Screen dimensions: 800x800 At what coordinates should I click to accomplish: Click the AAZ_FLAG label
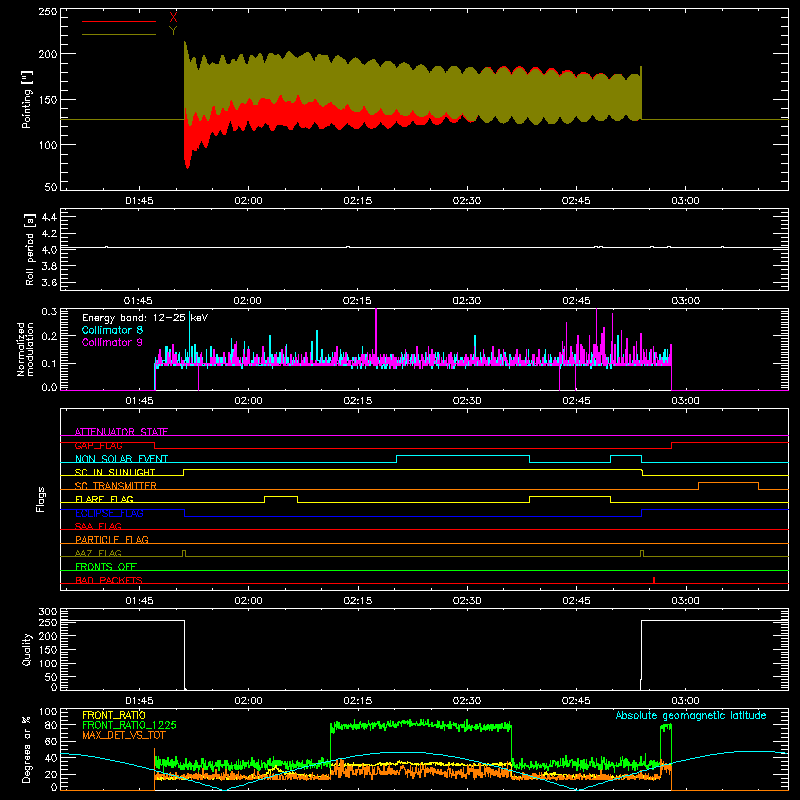click(98, 553)
